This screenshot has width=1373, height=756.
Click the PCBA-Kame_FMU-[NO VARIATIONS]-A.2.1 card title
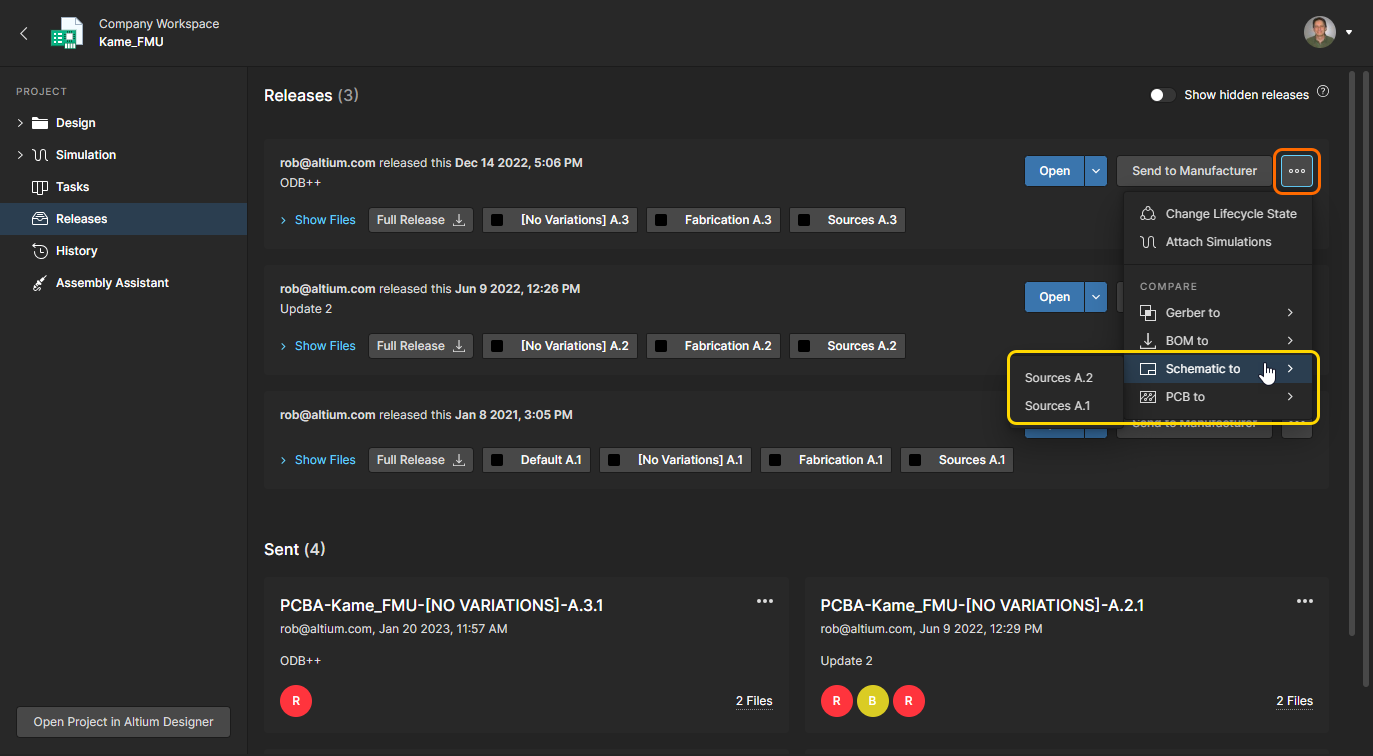click(982, 605)
